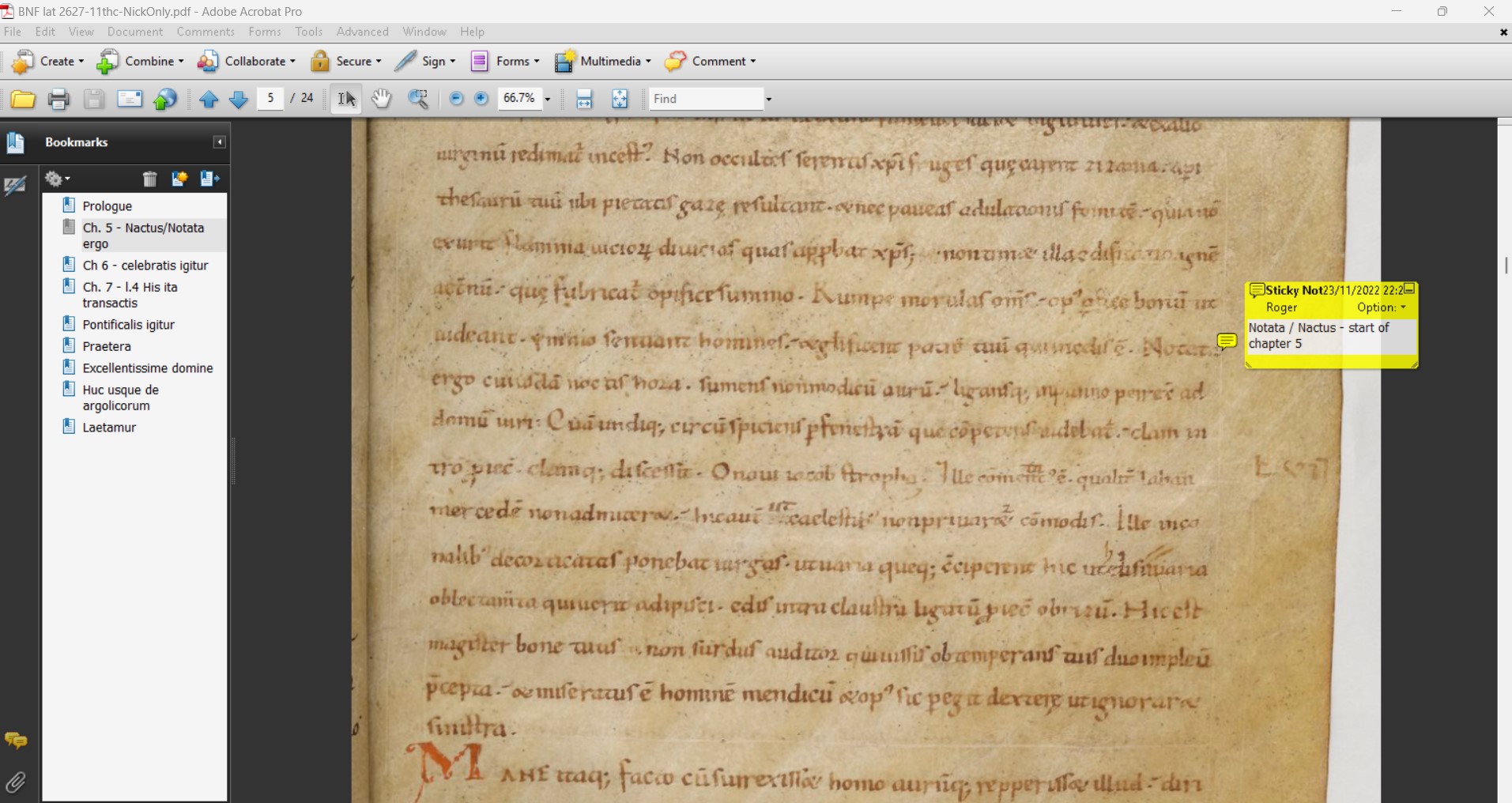Select Pontificalis igitur bookmark
1512x803 pixels.
[128, 325]
